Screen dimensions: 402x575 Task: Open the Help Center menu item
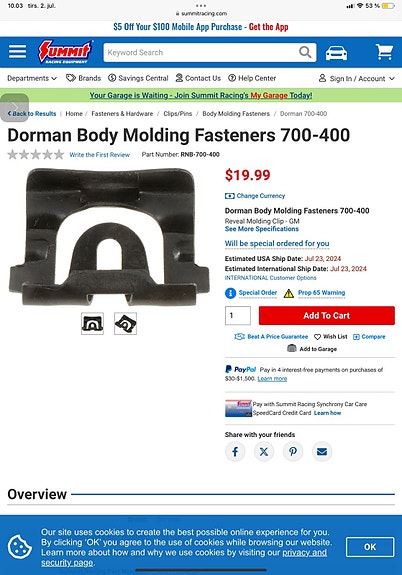point(252,78)
